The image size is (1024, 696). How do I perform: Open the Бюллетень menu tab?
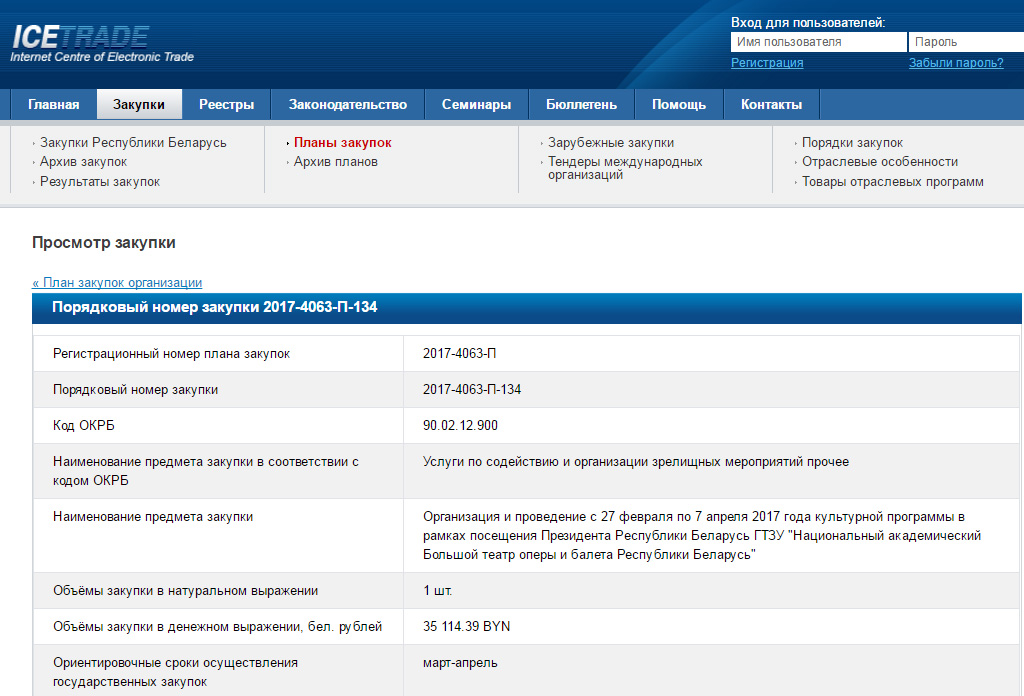click(581, 104)
